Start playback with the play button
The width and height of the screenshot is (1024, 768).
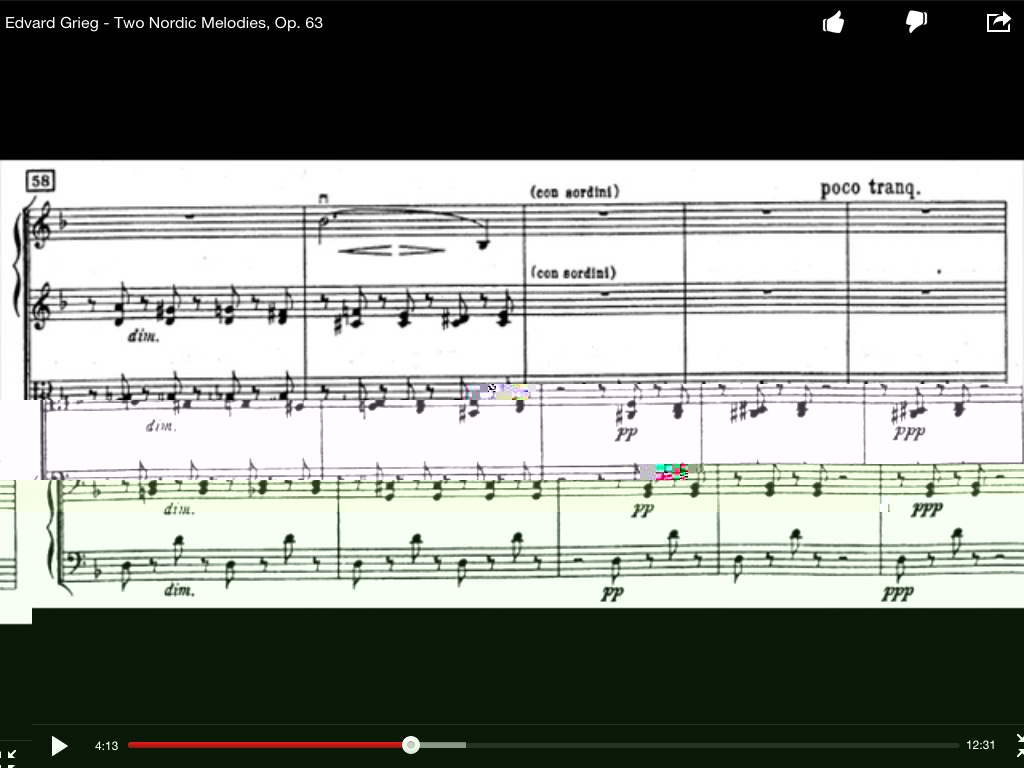[59, 746]
